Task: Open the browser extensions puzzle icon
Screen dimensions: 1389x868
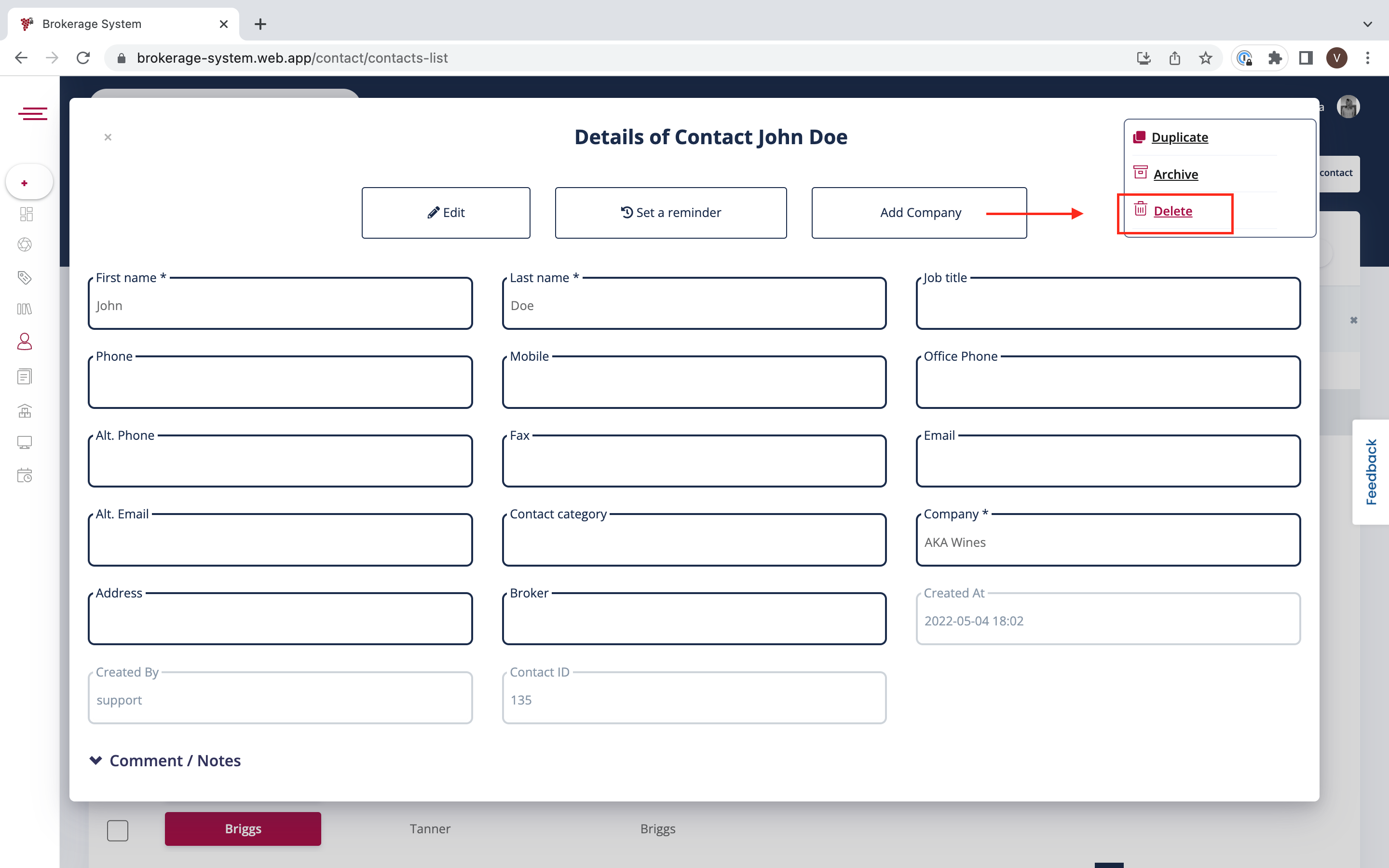Action: tap(1275, 58)
